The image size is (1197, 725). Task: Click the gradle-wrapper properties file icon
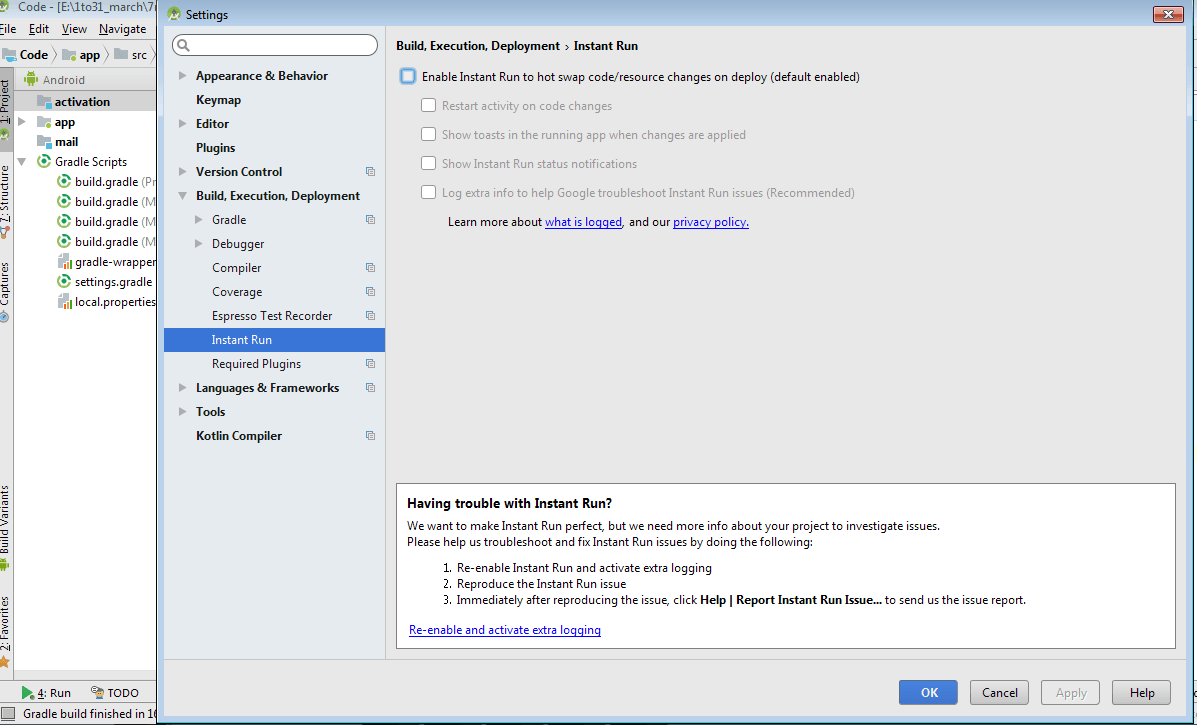[64, 262]
